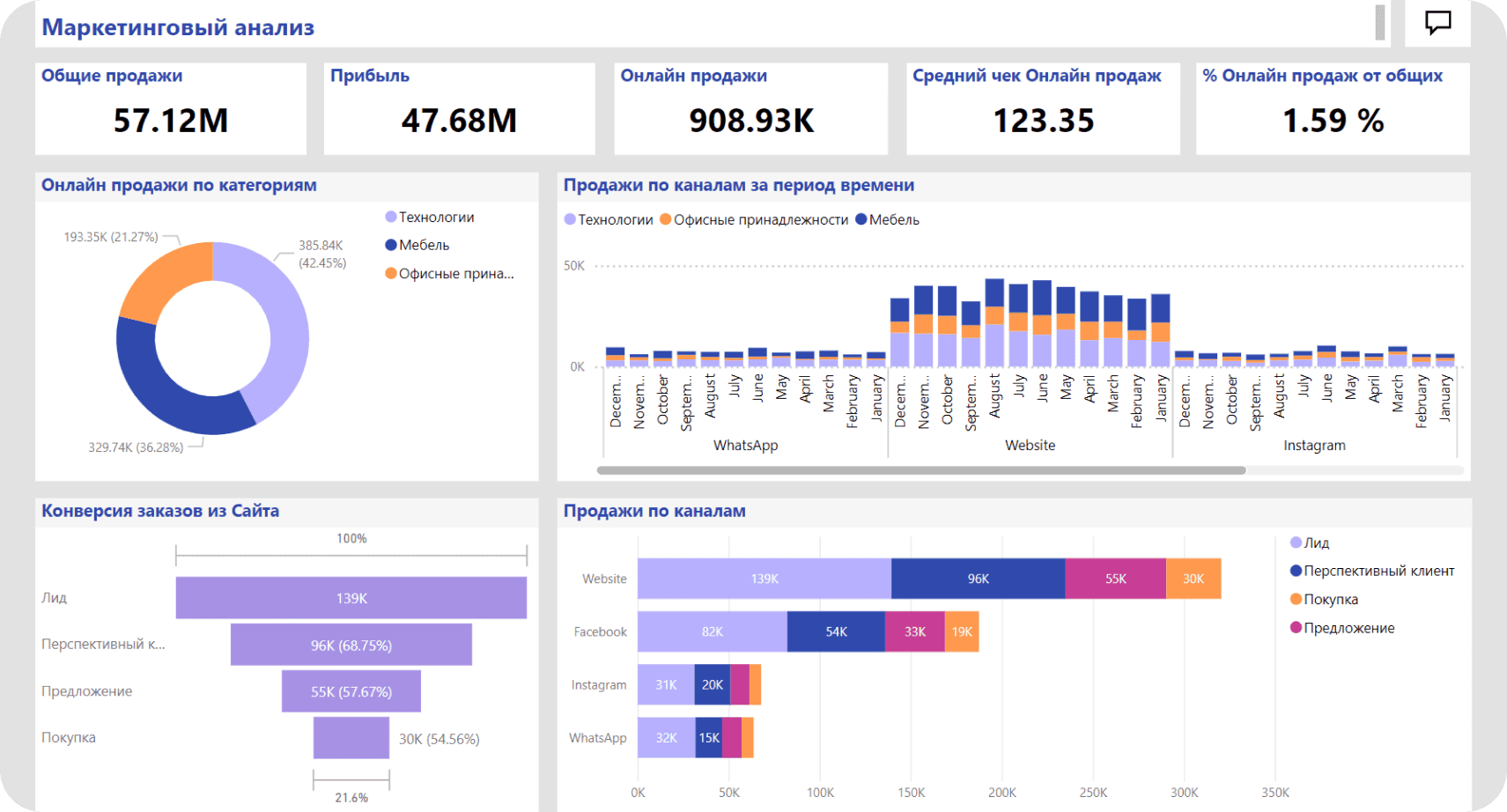Screen dimensions: 1507x812
Task: Click the Офисные прина... legend dot in donut chart
Action: point(391,274)
